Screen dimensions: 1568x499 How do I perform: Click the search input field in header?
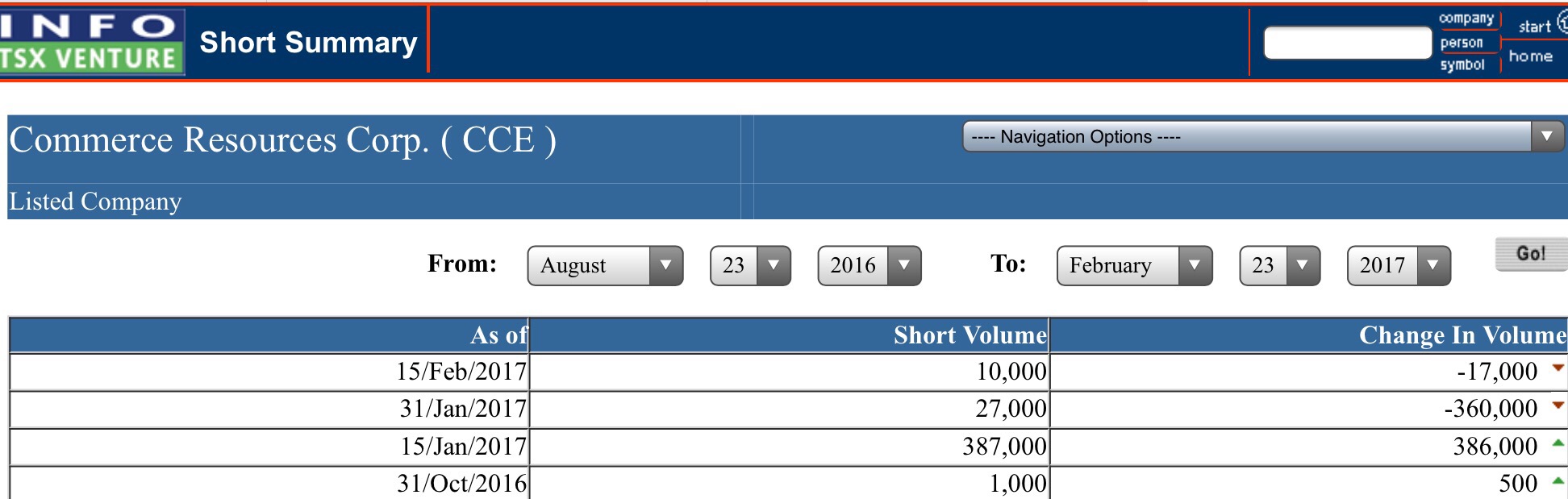[x=1347, y=43]
